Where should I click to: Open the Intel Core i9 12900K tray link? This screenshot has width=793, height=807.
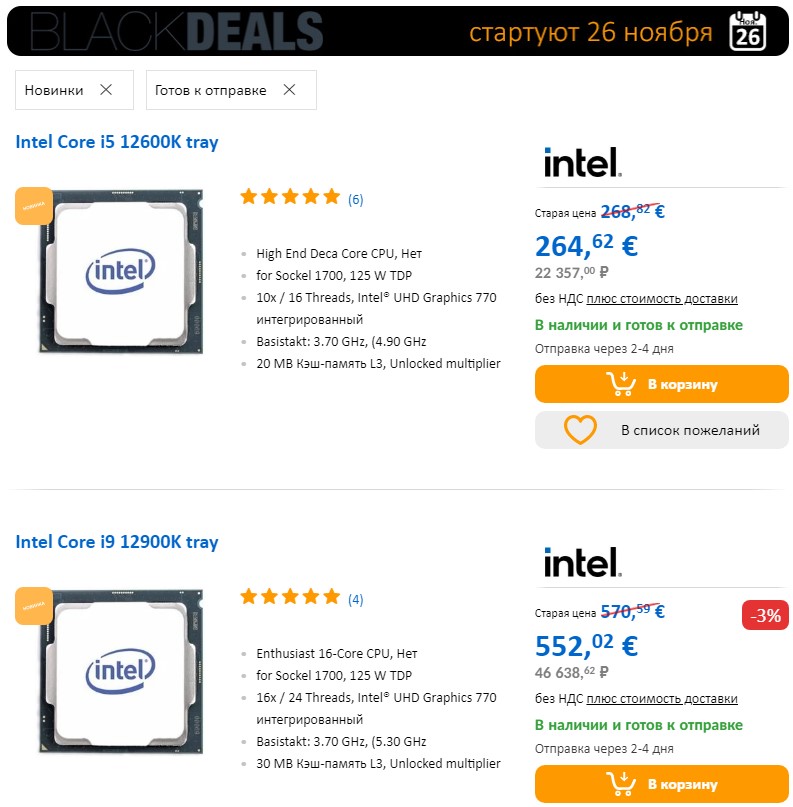pos(117,542)
